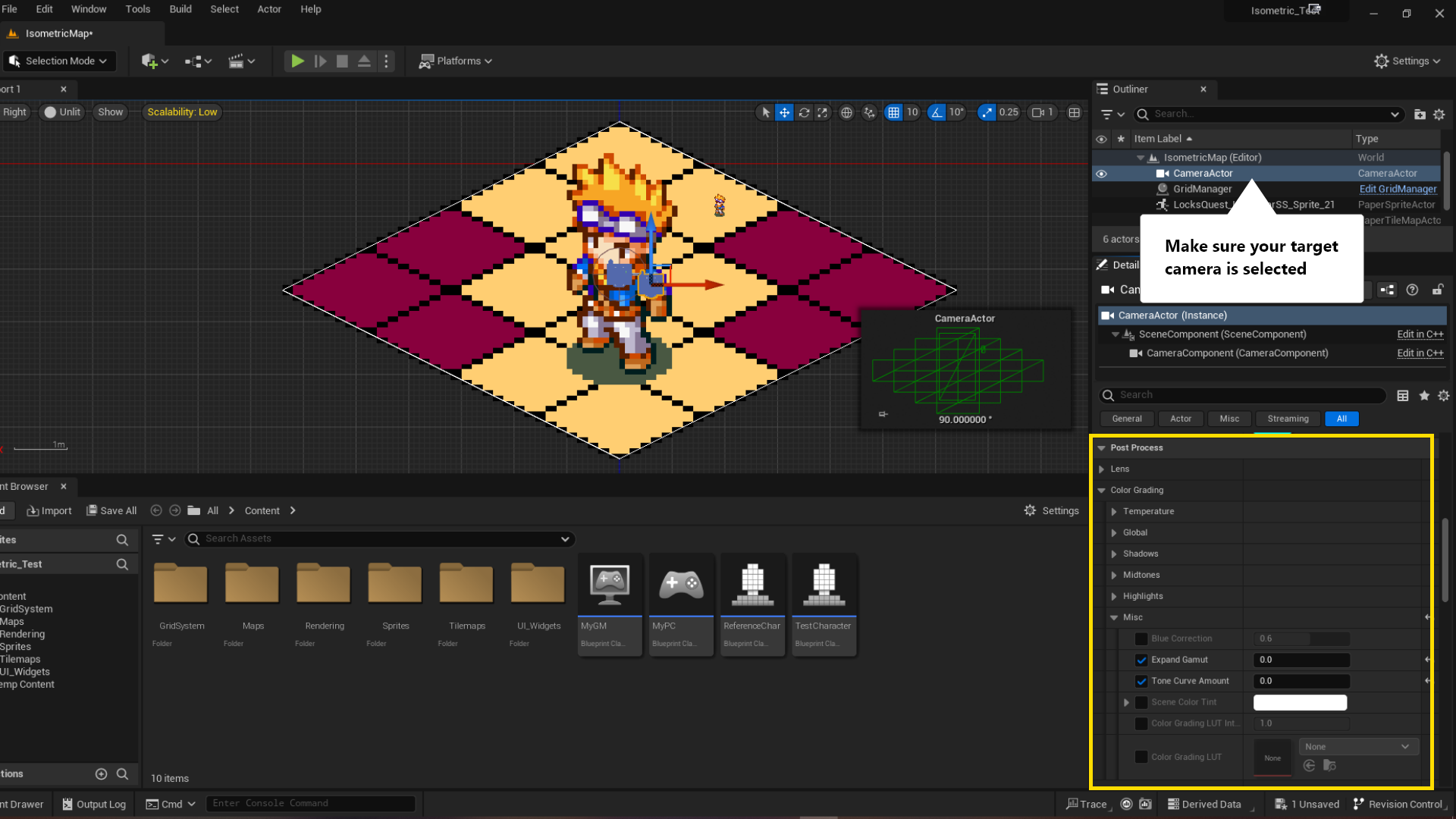Open the Actor menu in the menu bar
Screen dimensions: 1456x819
(269, 9)
